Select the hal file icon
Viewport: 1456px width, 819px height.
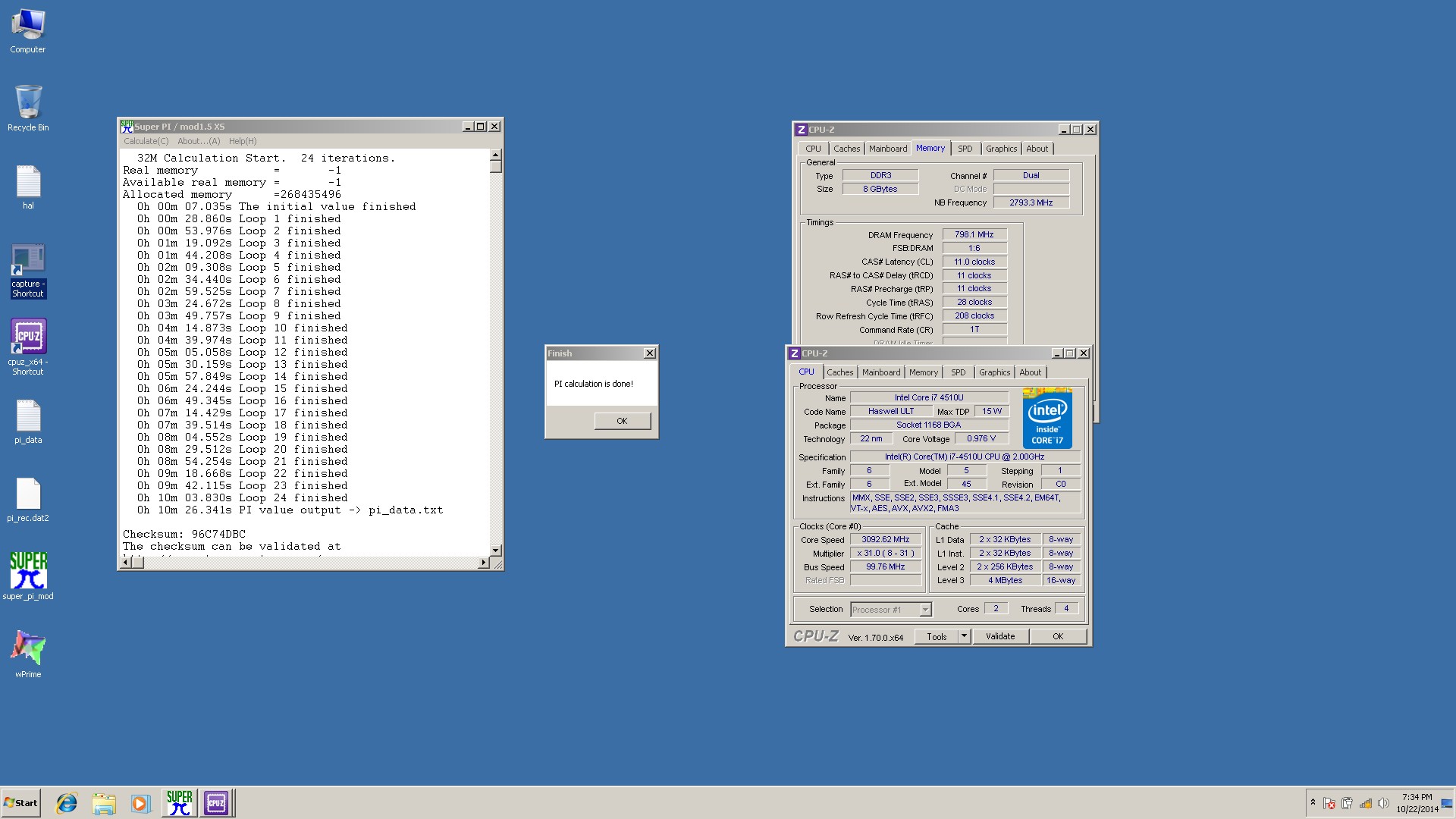(28, 187)
